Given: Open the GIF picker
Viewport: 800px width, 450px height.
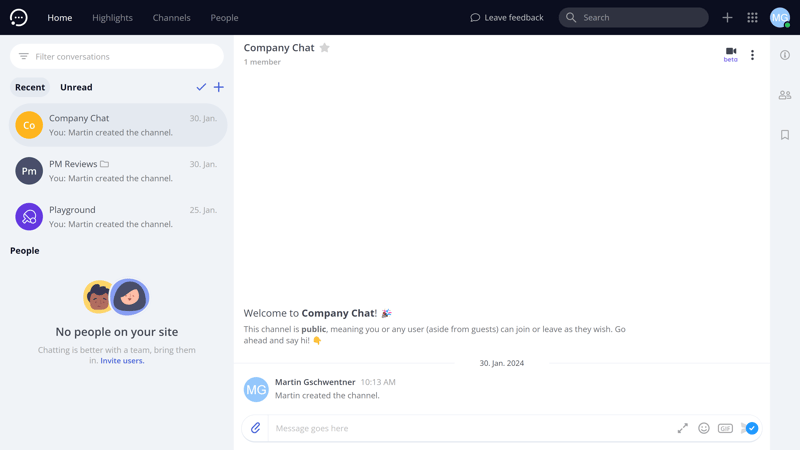Looking at the screenshot, I should [x=725, y=428].
